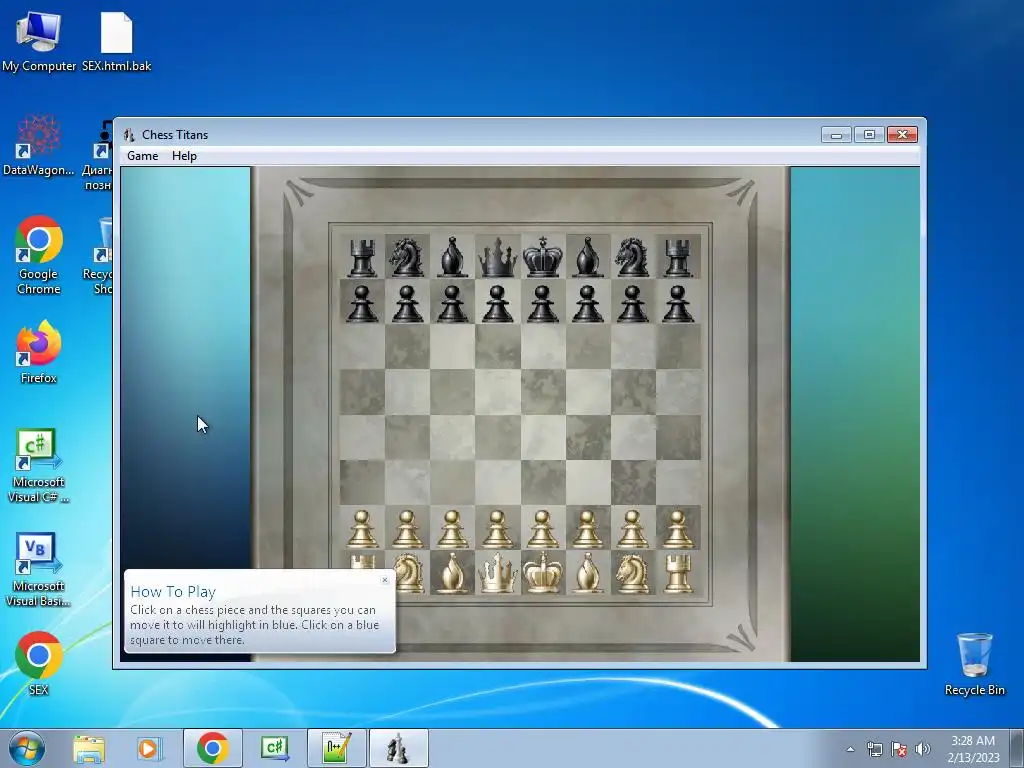Select the white bishop beside the white queen
This screenshot has height=768, width=1024.
click(x=453, y=573)
